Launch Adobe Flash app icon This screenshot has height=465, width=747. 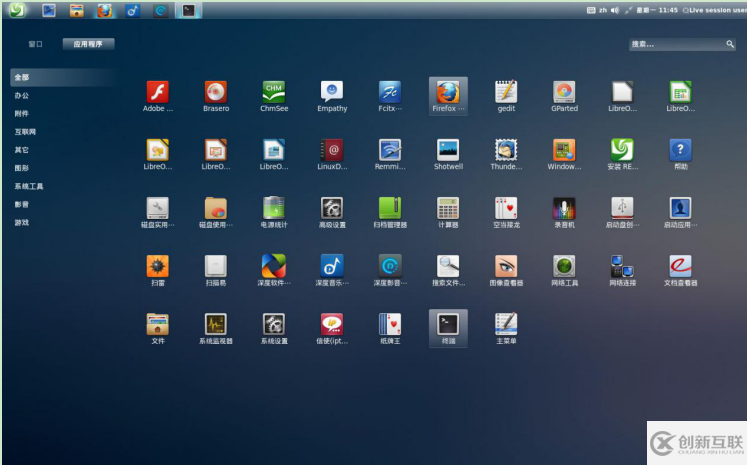click(x=158, y=92)
